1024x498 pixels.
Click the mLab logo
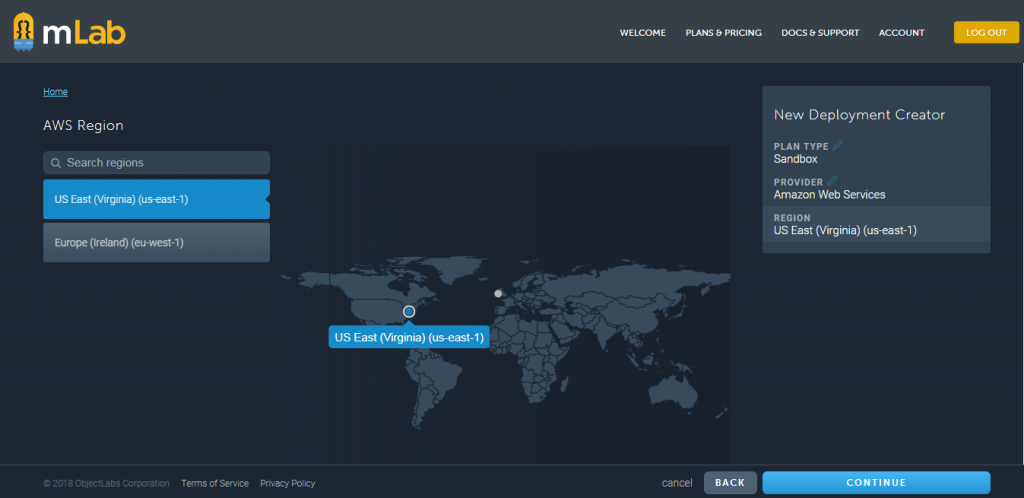click(x=70, y=32)
